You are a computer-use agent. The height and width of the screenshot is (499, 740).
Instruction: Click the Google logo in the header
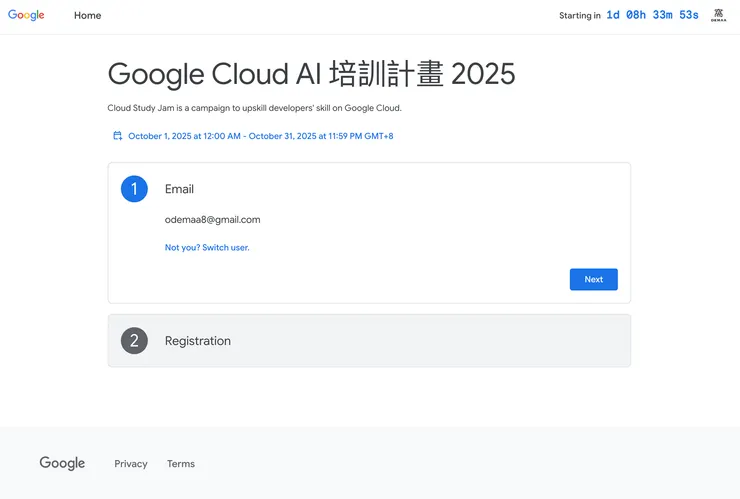pos(26,15)
